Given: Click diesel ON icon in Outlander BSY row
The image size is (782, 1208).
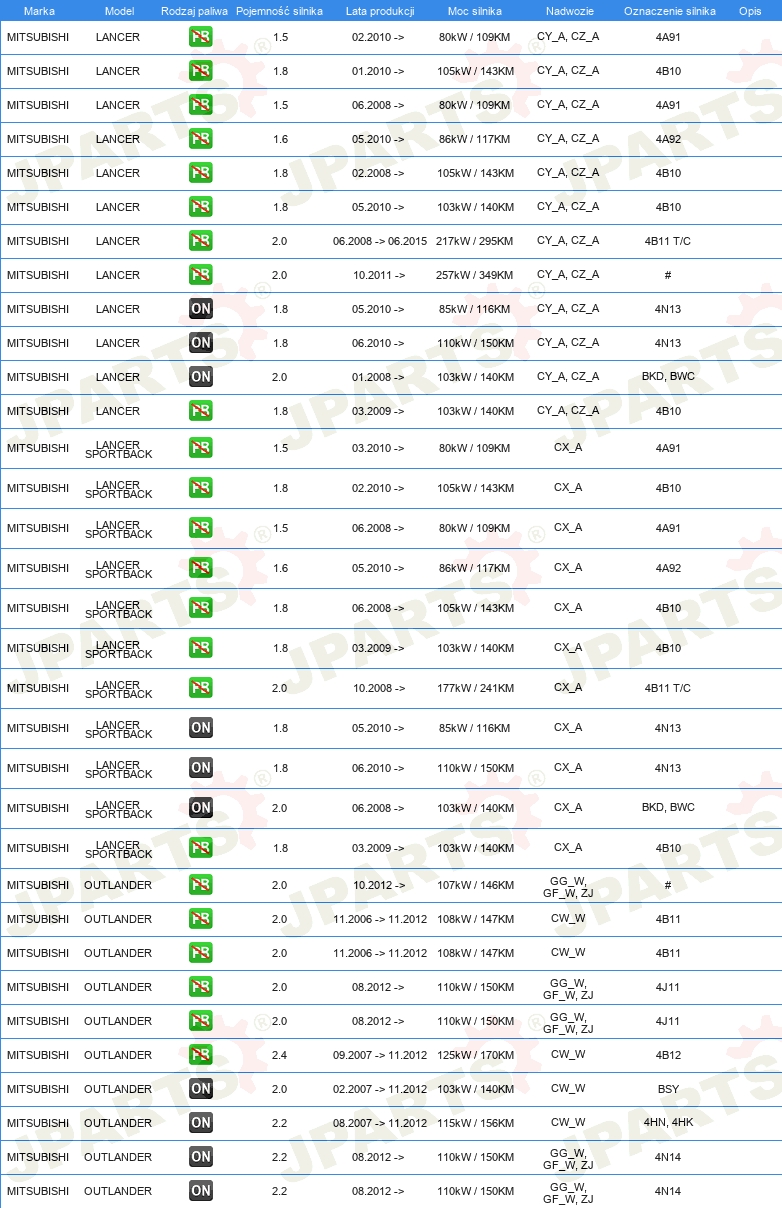Looking at the screenshot, I should pyautogui.click(x=200, y=1089).
